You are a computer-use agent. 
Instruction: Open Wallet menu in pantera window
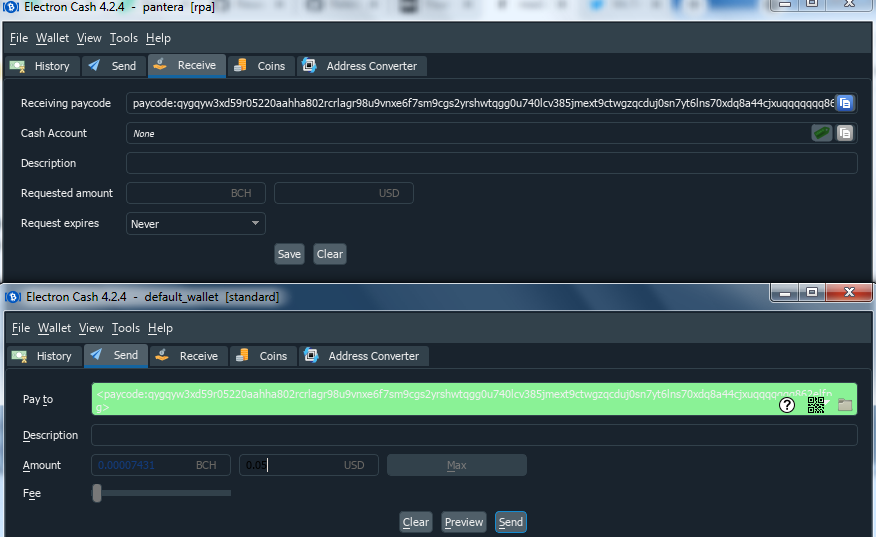[53, 38]
